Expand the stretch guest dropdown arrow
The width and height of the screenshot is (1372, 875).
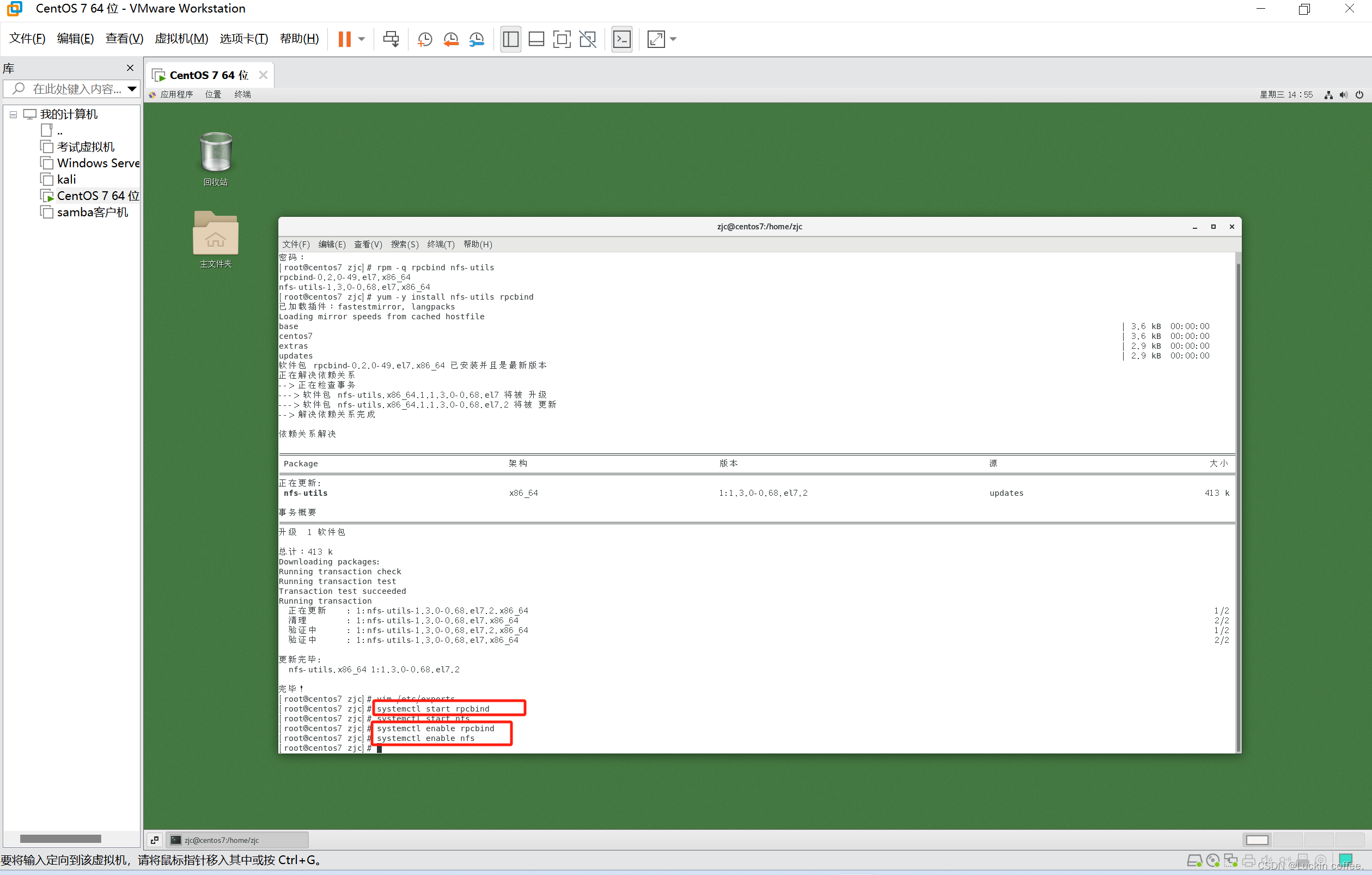pyautogui.click(x=673, y=39)
